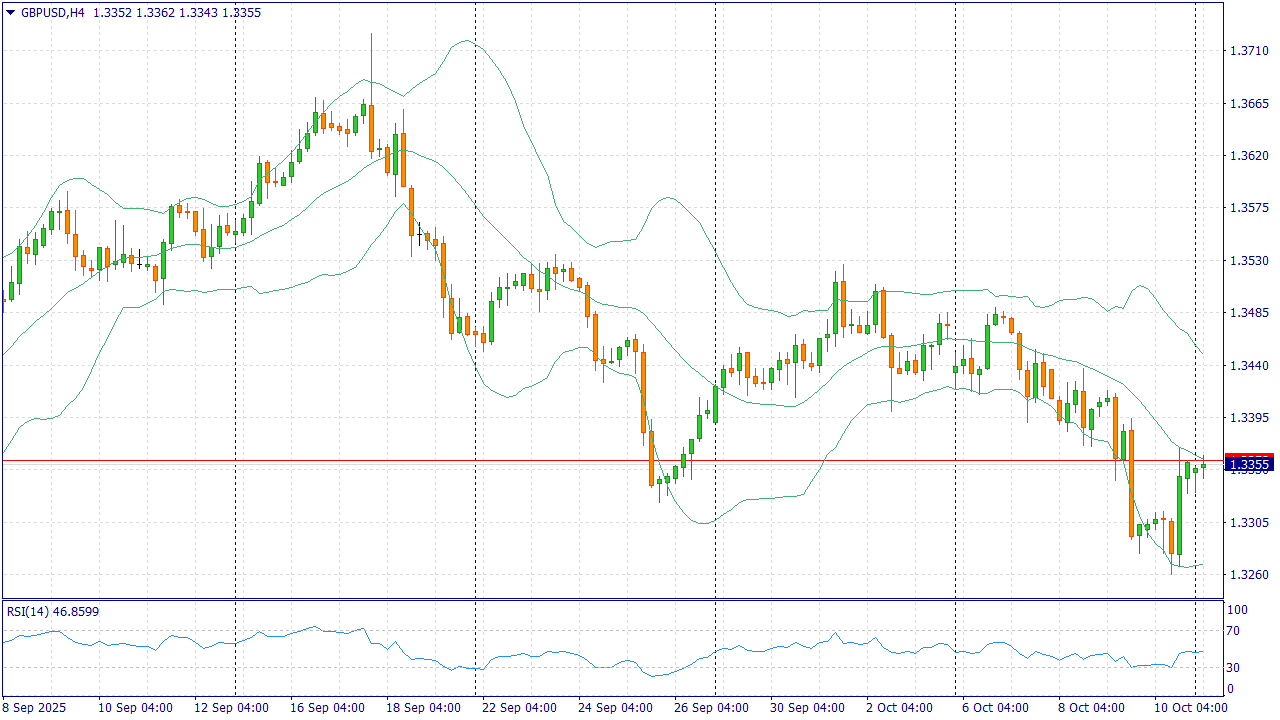The height and width of the screenshot is (720, 1280).
Task: Select the 8 Sep 2025 date label
Action: [x=35, y=708]
